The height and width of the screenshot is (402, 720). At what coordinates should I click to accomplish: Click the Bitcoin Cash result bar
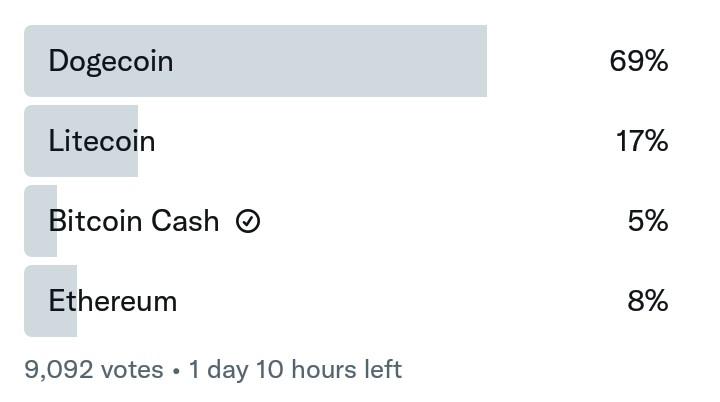pos(40,221)
